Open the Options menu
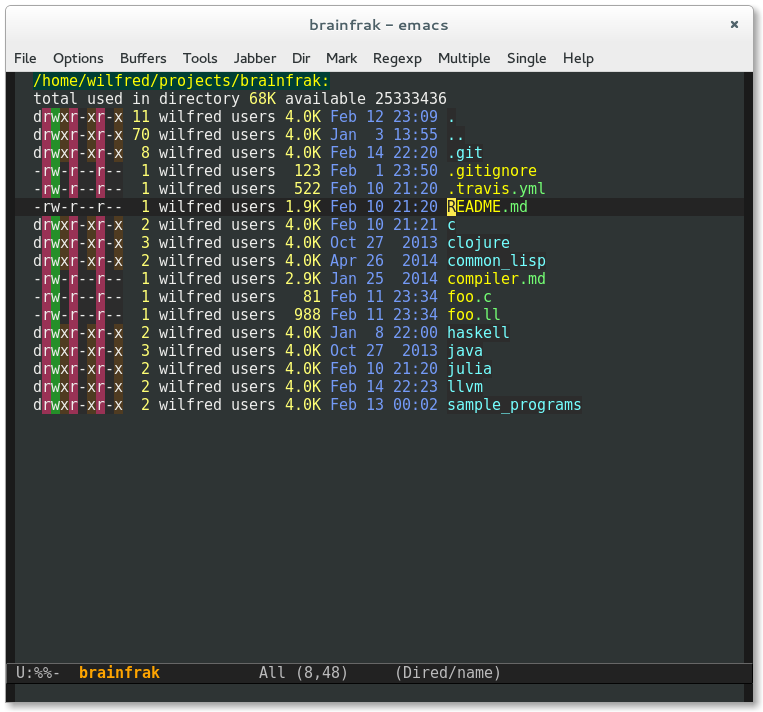This screenshot has width=763, height=712. point(78,58)
